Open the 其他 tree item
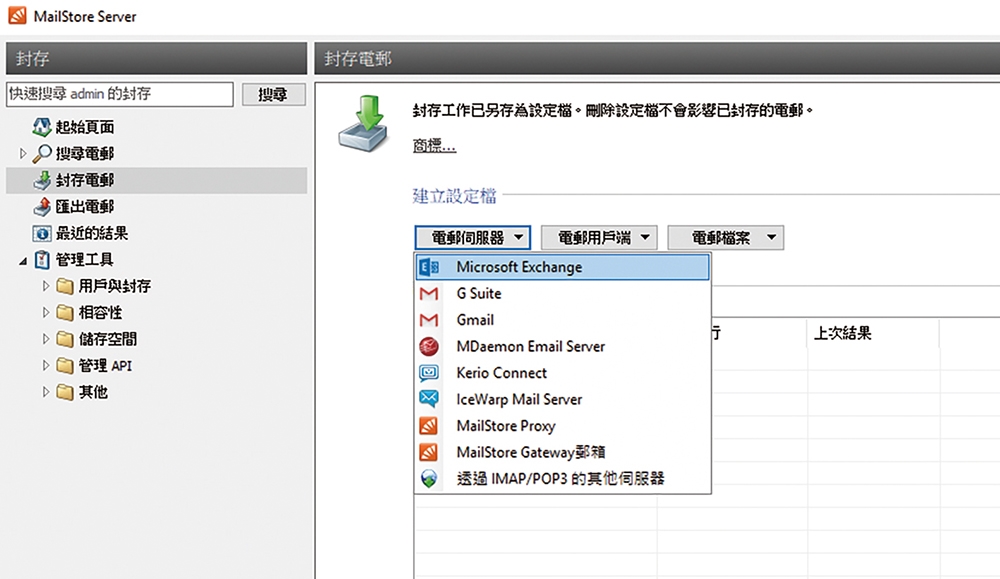1000x579 pixels. [93, 392]
